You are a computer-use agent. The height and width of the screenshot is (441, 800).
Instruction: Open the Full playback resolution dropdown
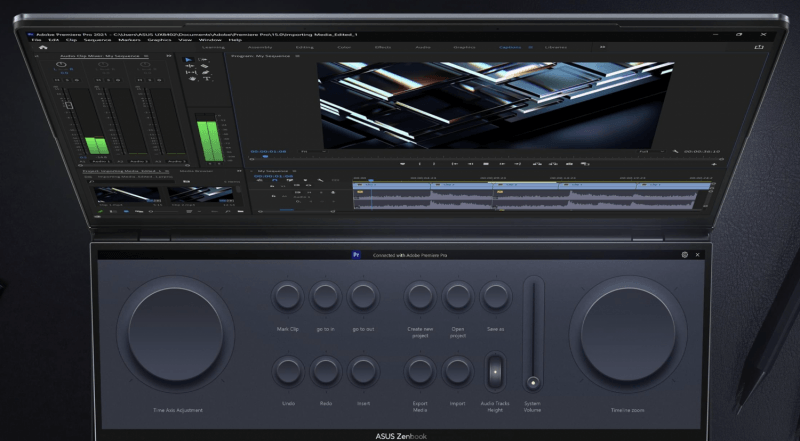tap(653, 152)
